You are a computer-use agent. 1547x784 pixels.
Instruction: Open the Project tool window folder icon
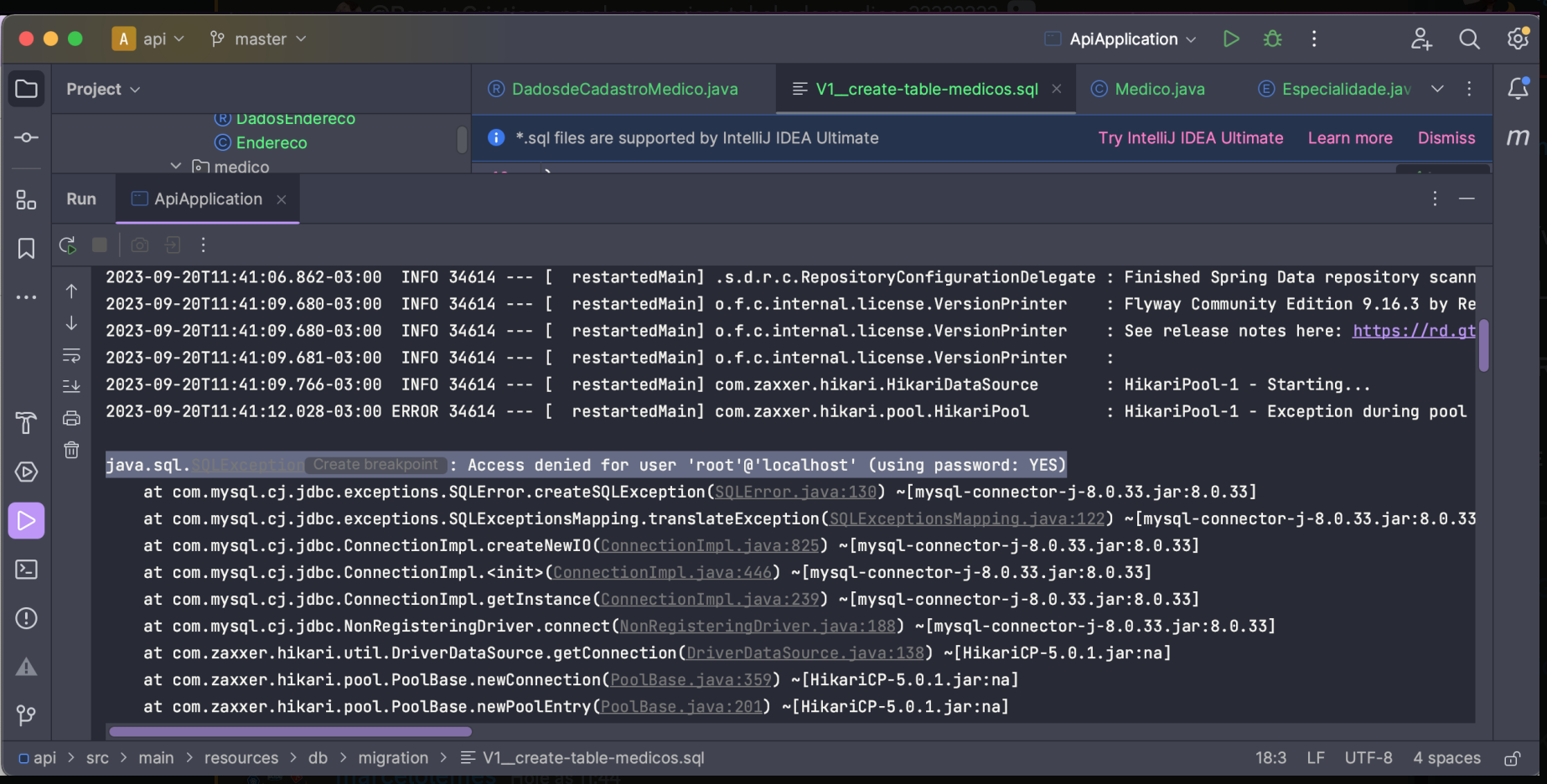click(x=26, y=89)
